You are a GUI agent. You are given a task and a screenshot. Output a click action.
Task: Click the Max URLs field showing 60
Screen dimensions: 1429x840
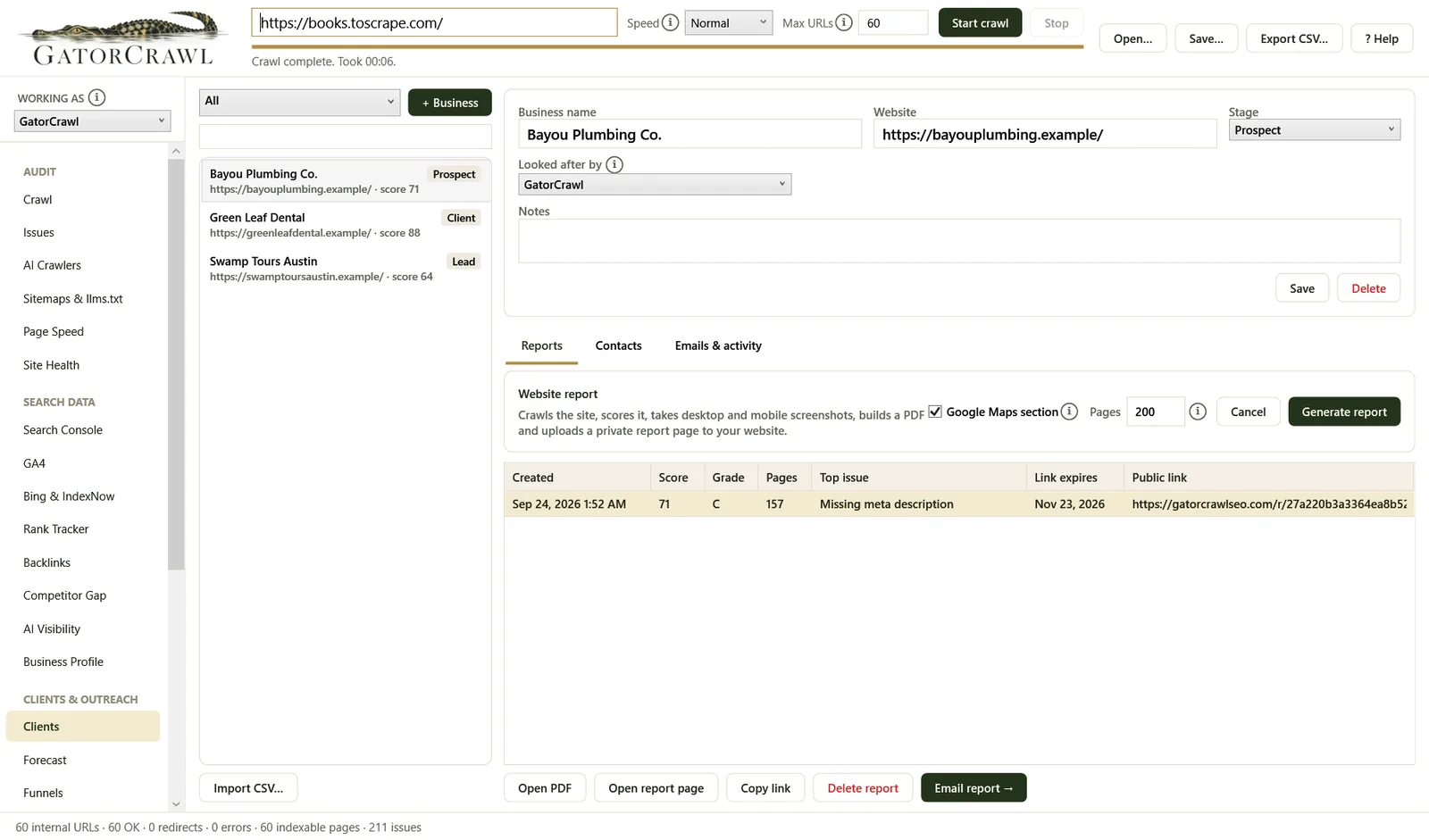(x=893, y=22)
